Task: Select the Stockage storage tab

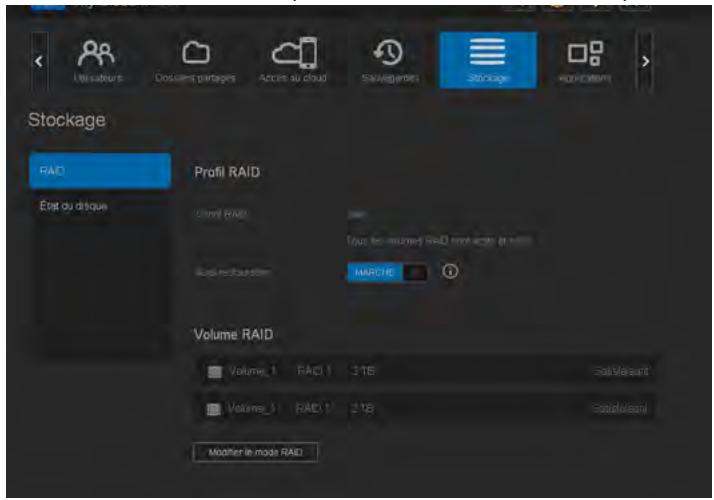Action: (x=488, y=60)
